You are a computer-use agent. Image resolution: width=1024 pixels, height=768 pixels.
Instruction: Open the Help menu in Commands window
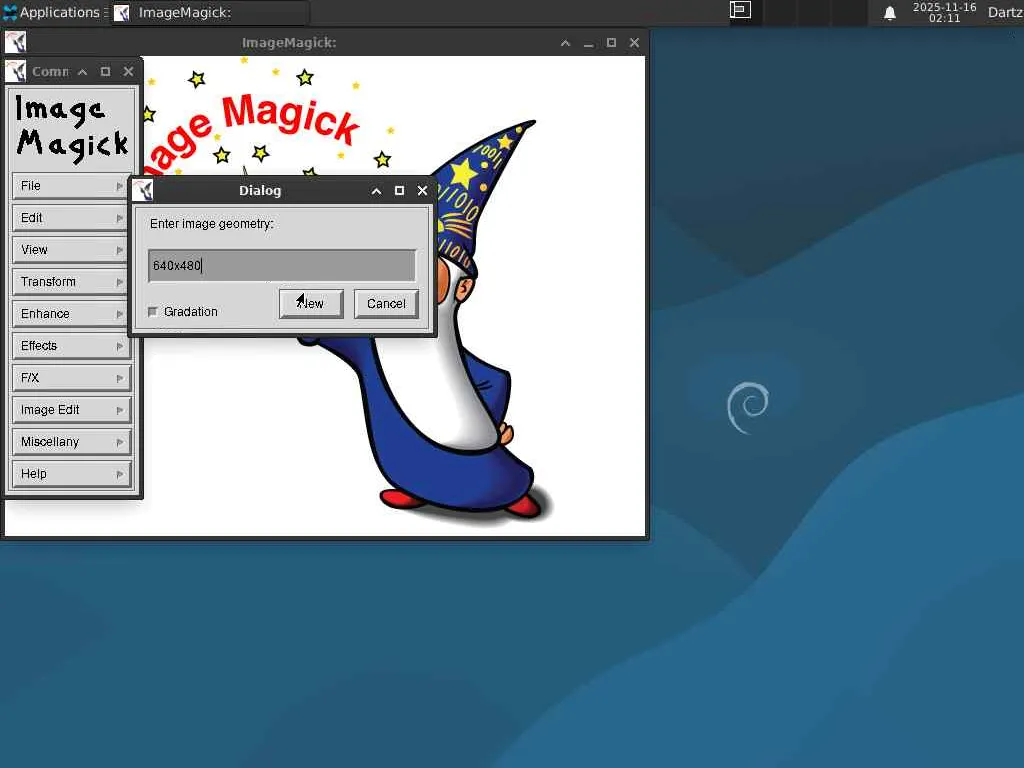(72, 474)
